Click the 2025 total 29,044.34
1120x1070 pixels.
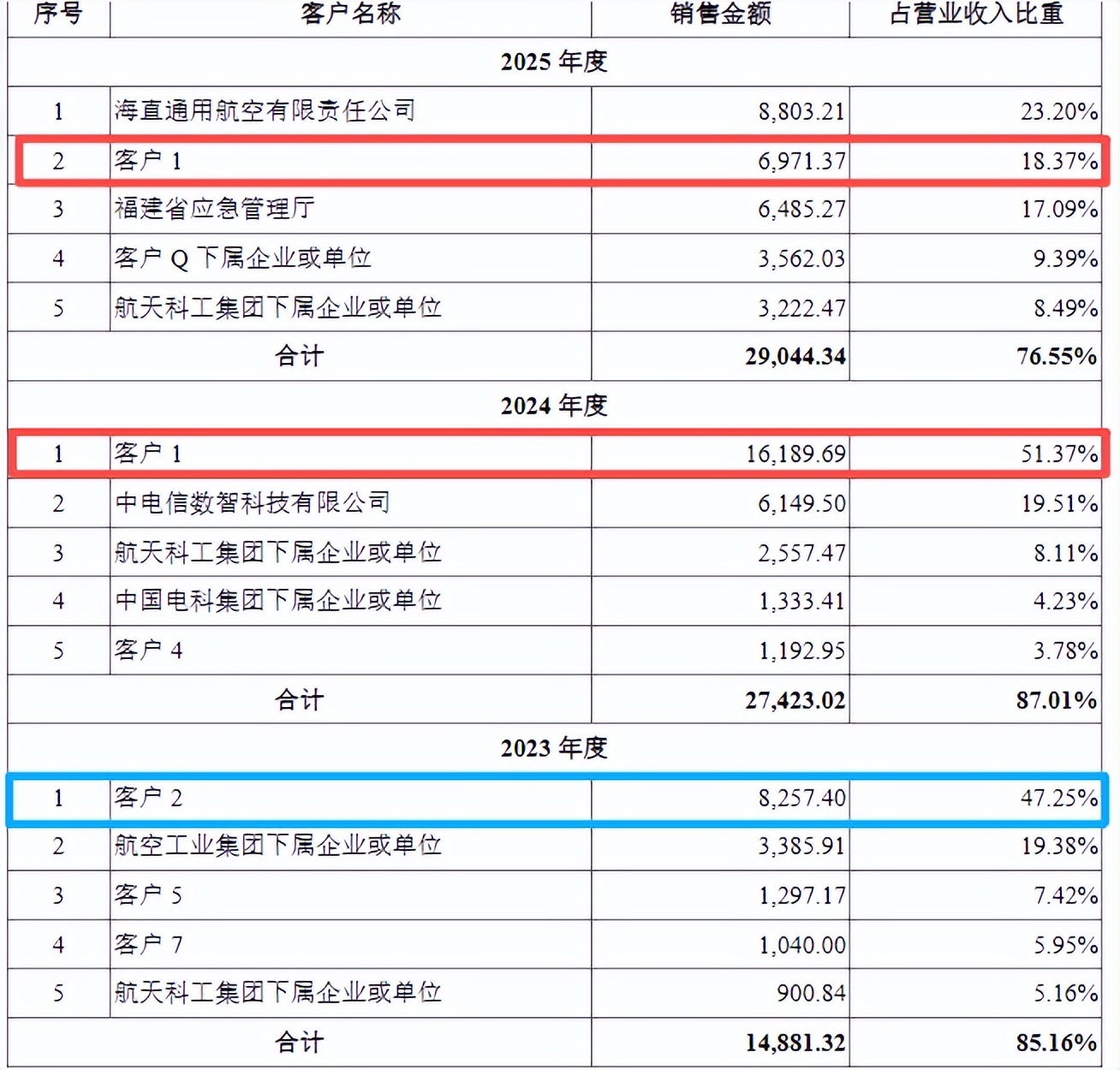click(795, 356)
